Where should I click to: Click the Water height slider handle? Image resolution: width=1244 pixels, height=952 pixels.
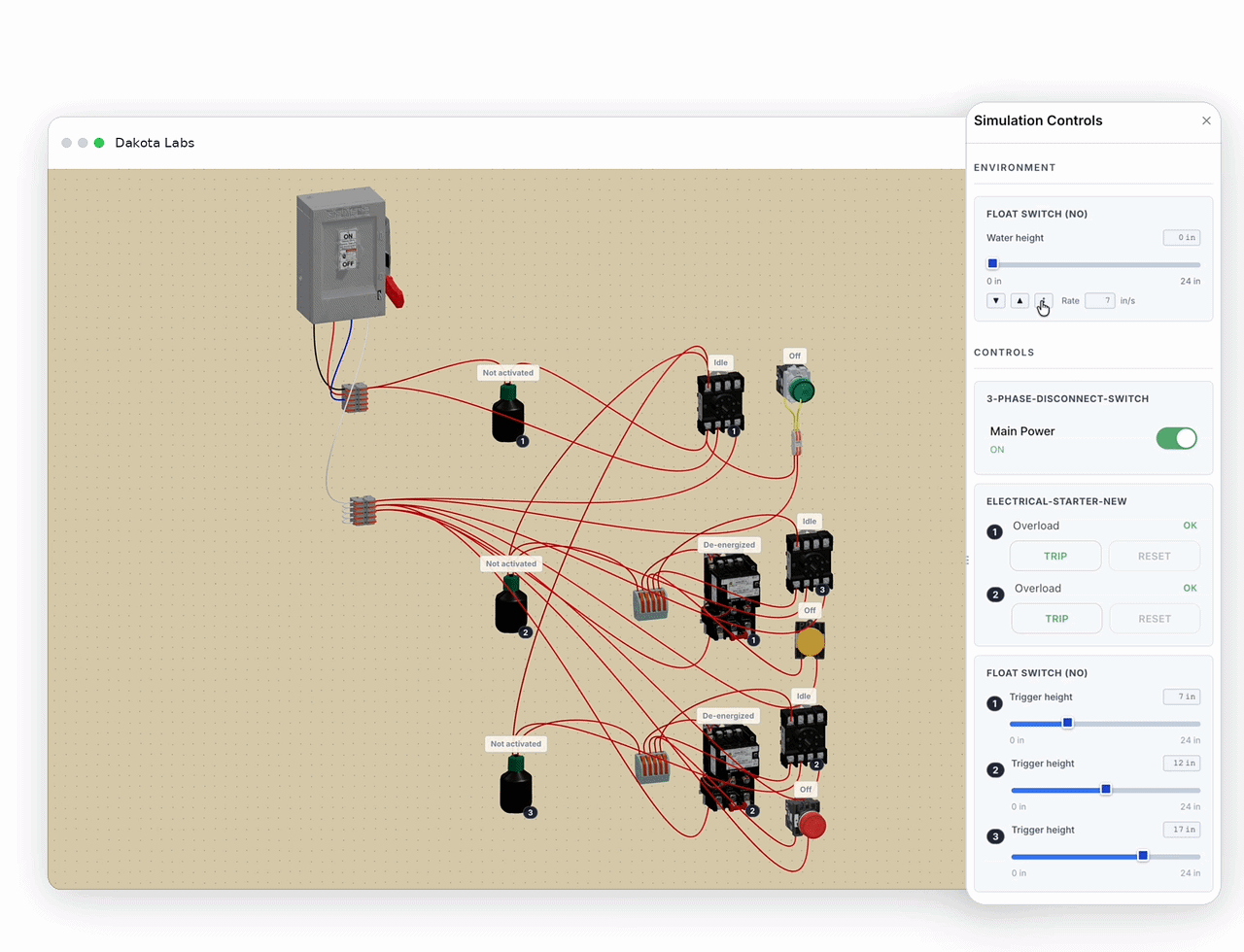[992, 264]
